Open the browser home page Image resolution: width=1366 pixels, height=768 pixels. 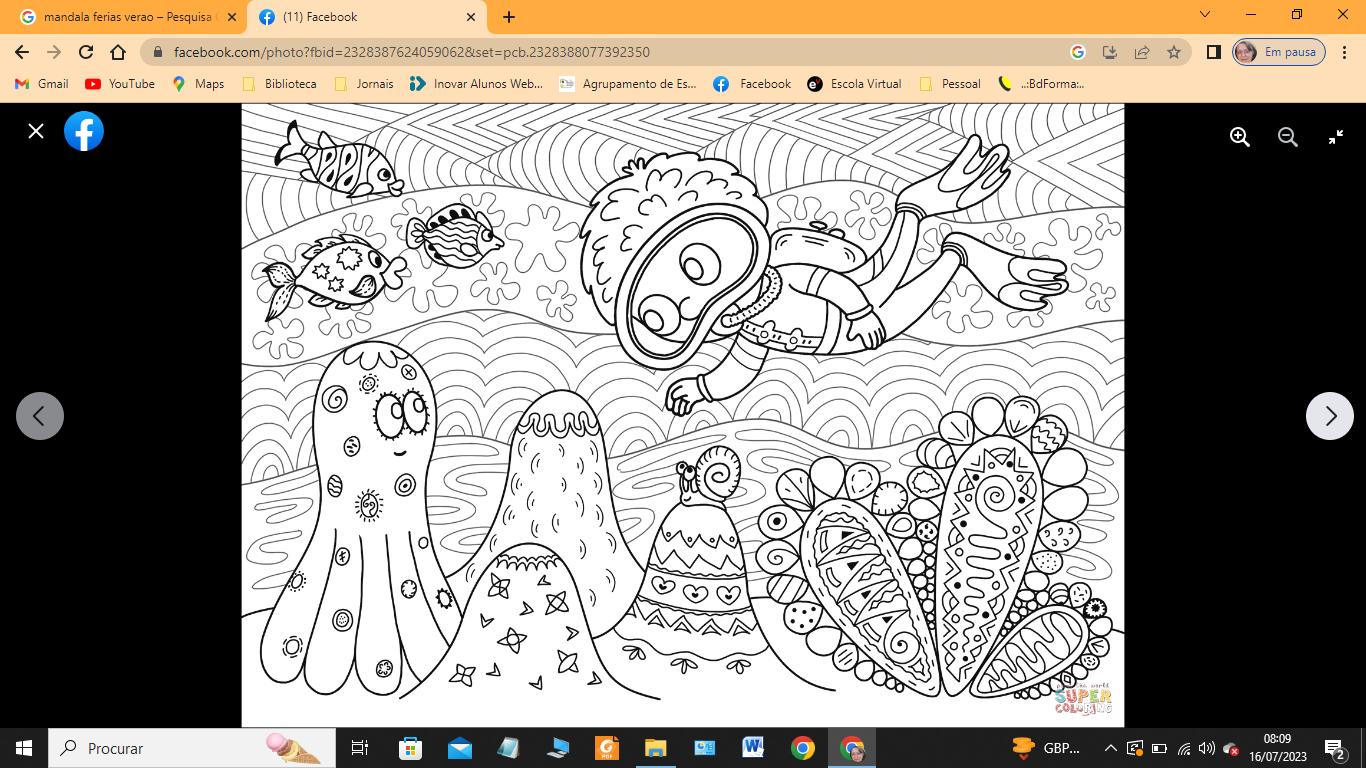pyautogui.click(x=118, y=52)
